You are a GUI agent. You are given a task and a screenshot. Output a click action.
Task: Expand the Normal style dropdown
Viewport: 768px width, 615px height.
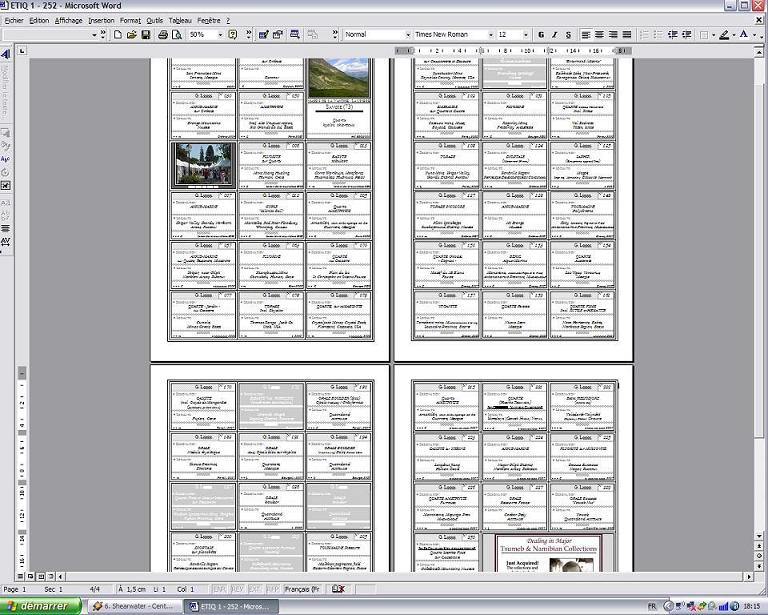tap(408, 35)
